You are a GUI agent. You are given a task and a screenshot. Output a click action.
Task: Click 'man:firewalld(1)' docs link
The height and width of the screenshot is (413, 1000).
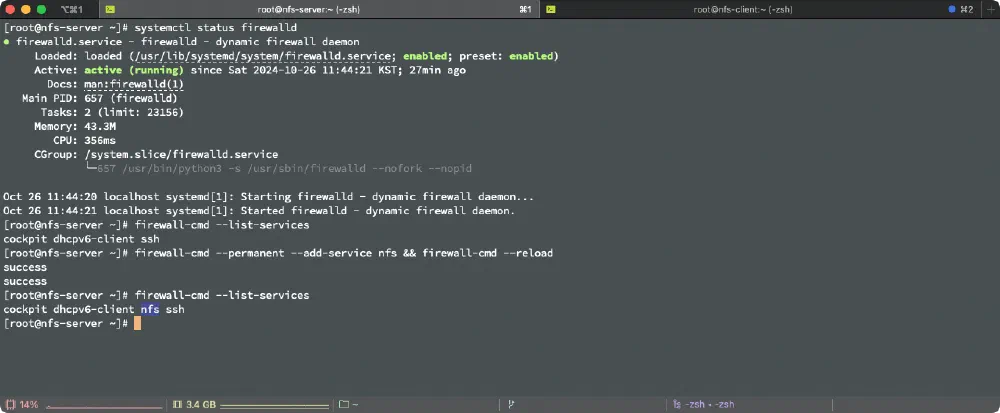(x=134, y=84)
